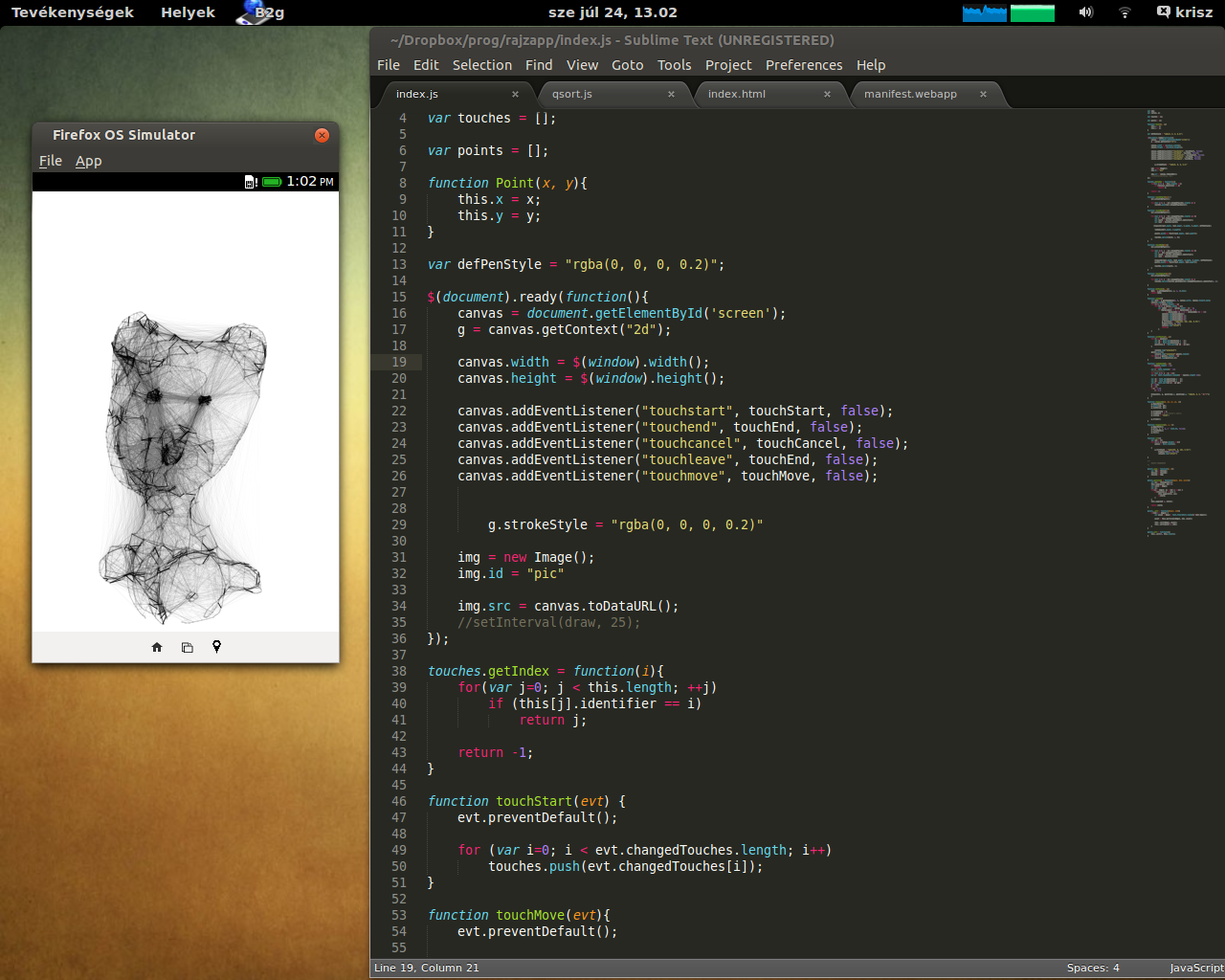Tap the home icon in the simulator
The height and width of the screenshot is (980, 1225).
[x=157, y=647]
